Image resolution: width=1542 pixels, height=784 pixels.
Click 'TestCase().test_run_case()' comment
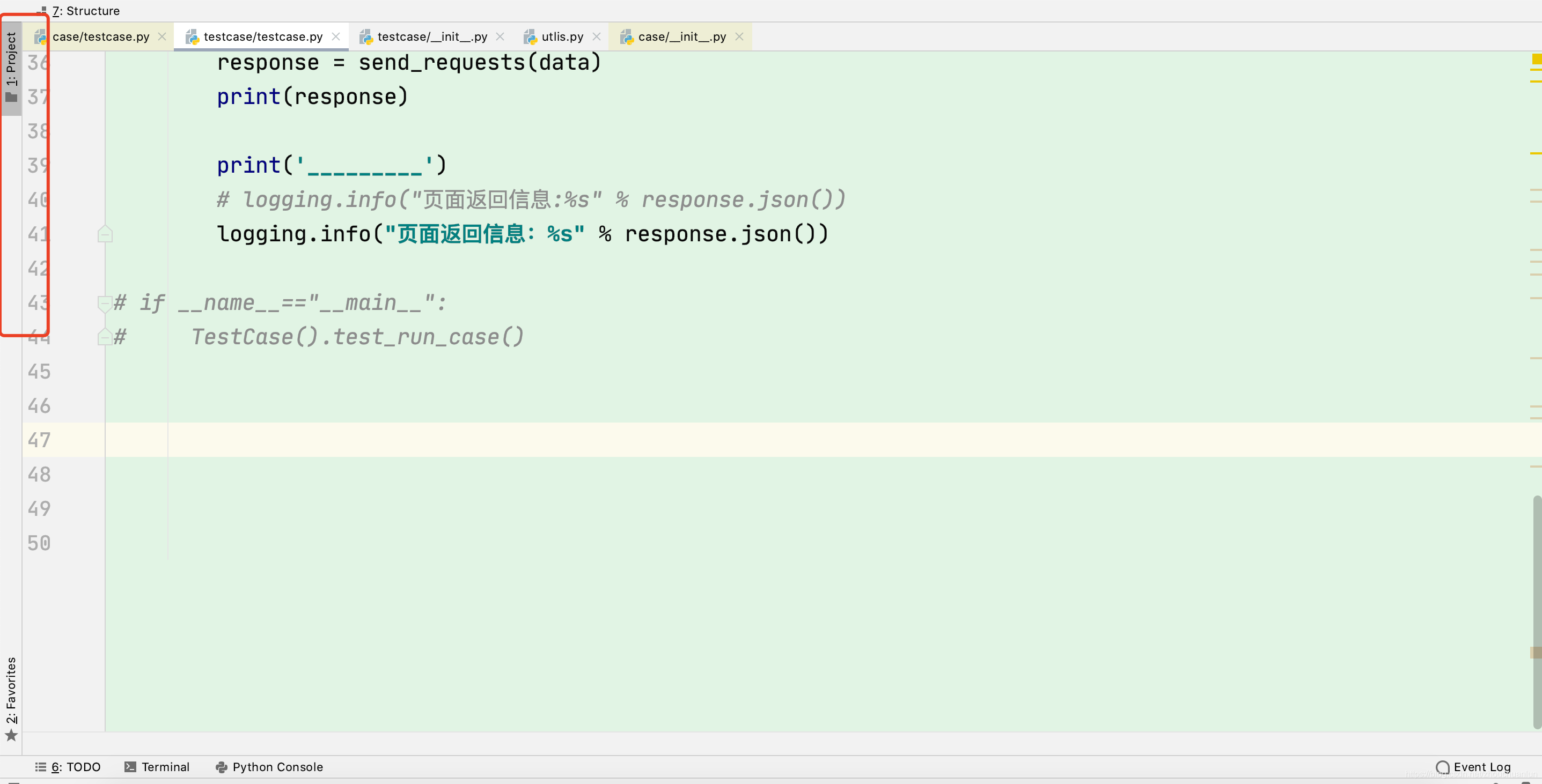357,337
